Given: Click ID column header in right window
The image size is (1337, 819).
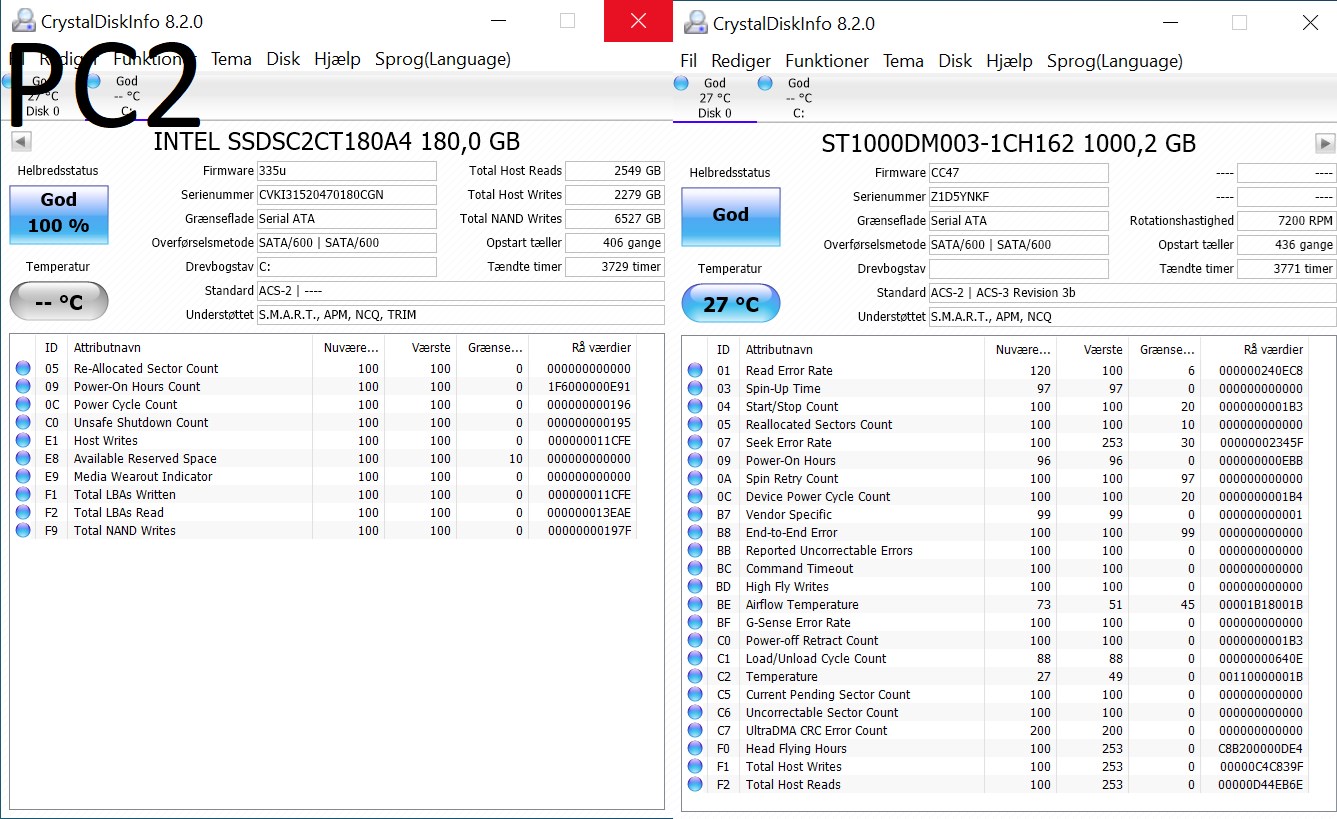Looking at the screenshot, I should [724, 350].
